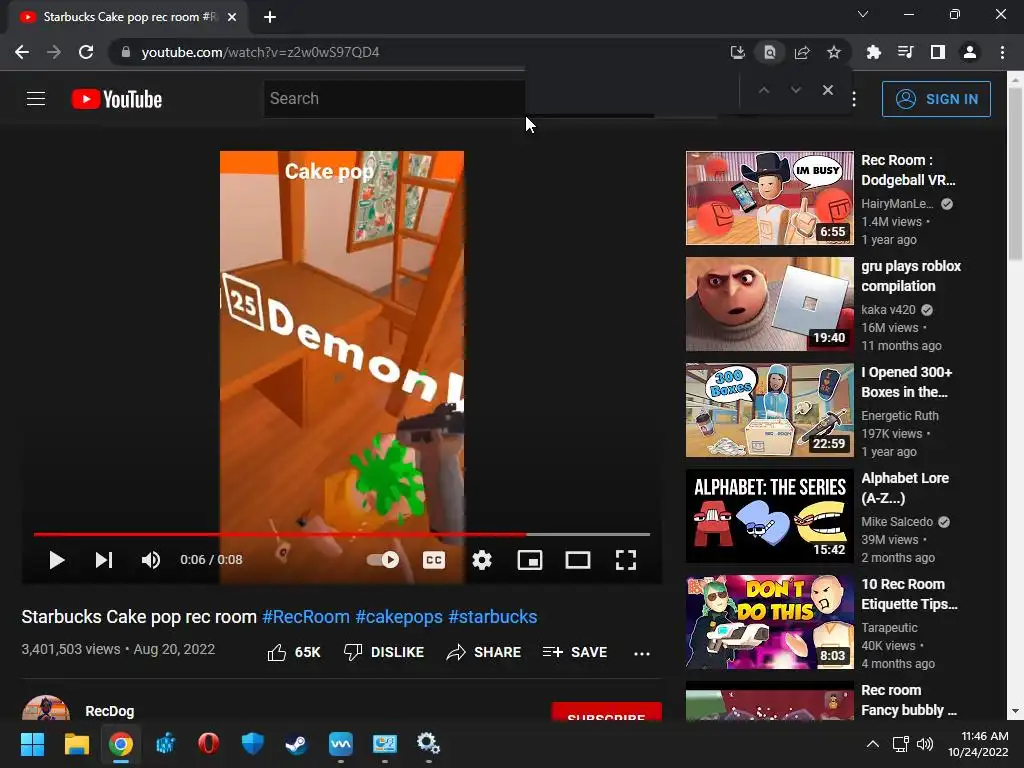Like the video with 65K likes
This screenshot has height=768, width=1024.
tap(294, 652)
